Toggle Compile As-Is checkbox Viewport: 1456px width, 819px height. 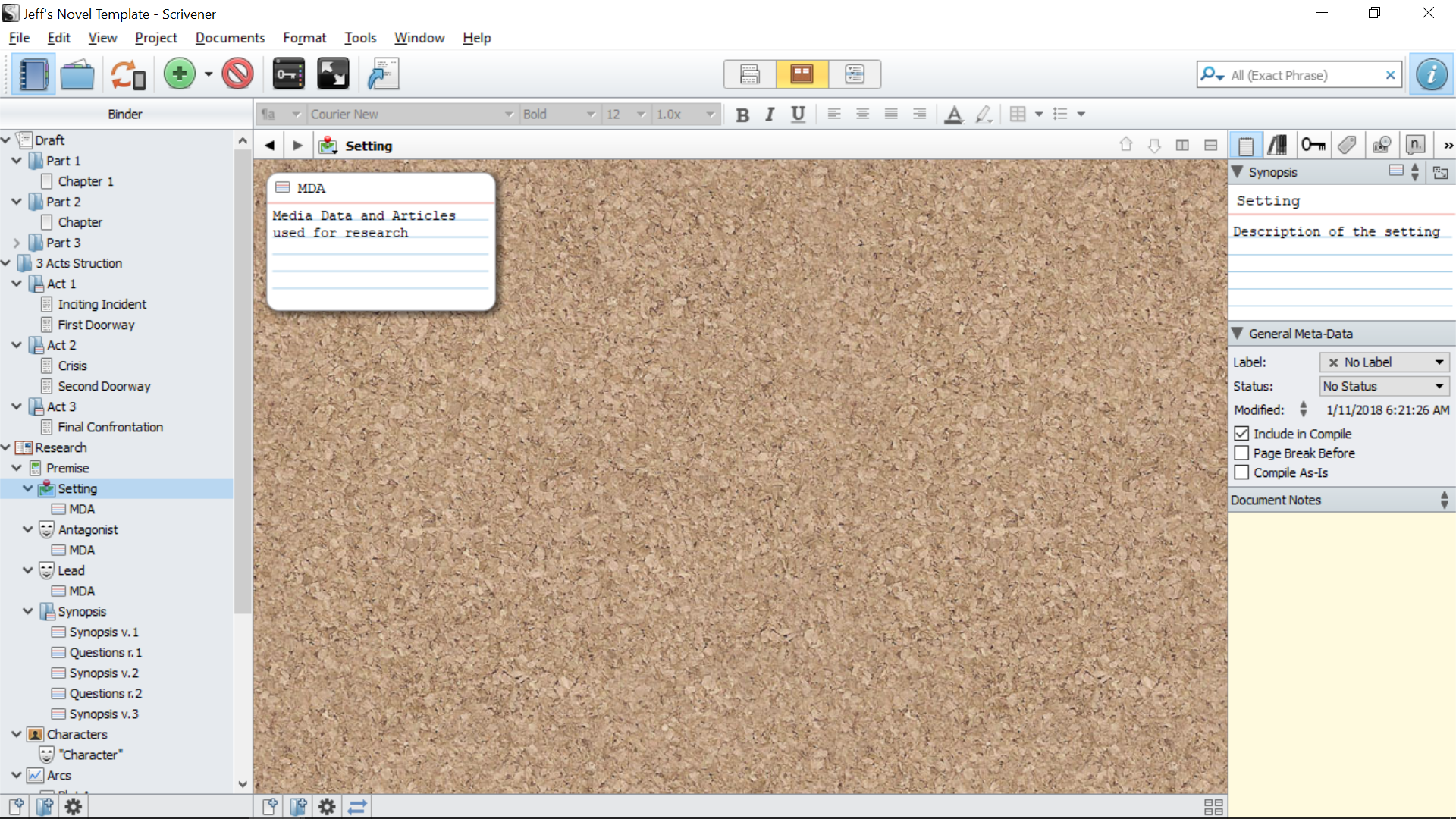1243,472
